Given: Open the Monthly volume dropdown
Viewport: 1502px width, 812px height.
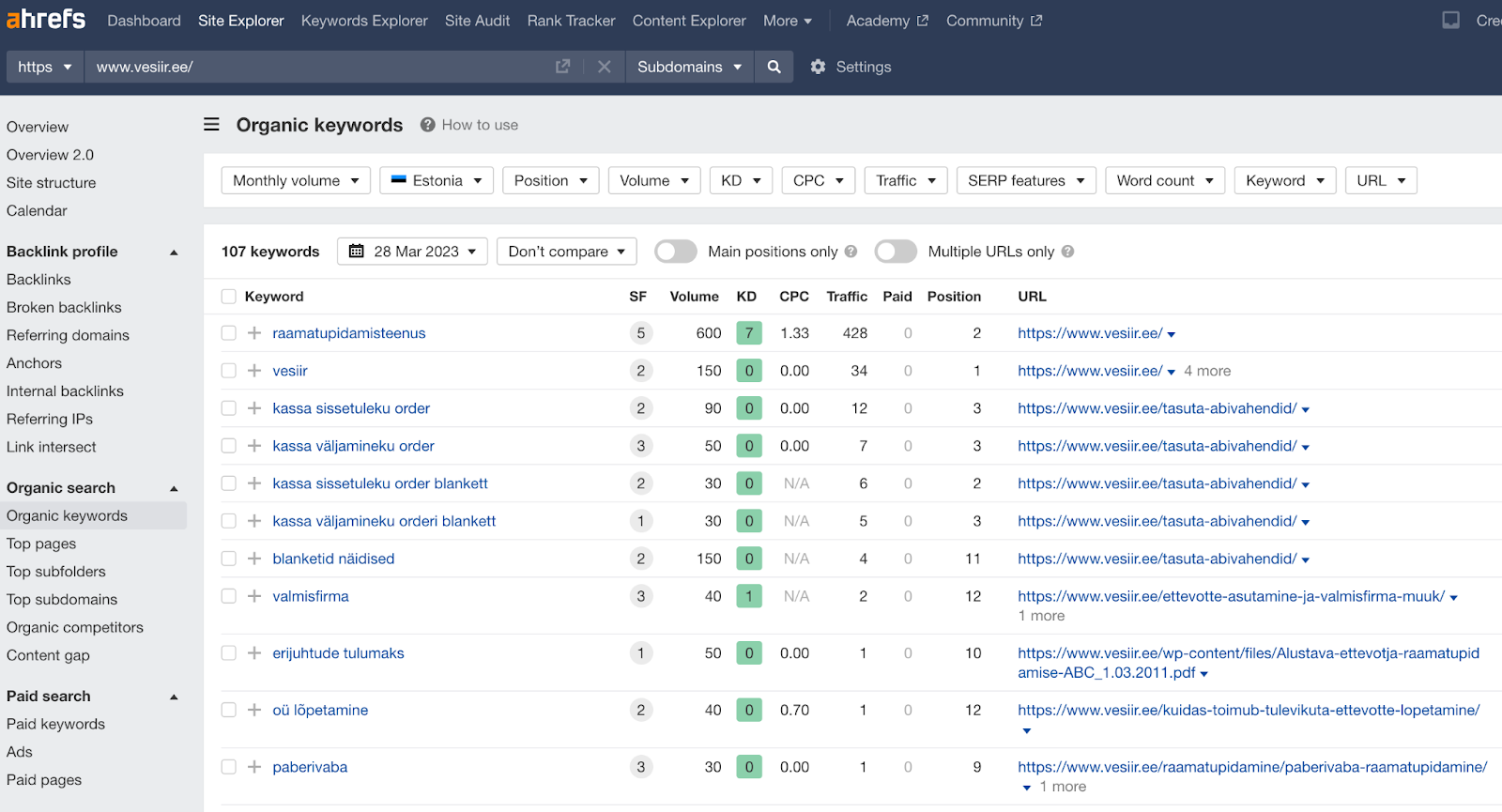Looking at the screenshot, I should (x=296, y=180).
